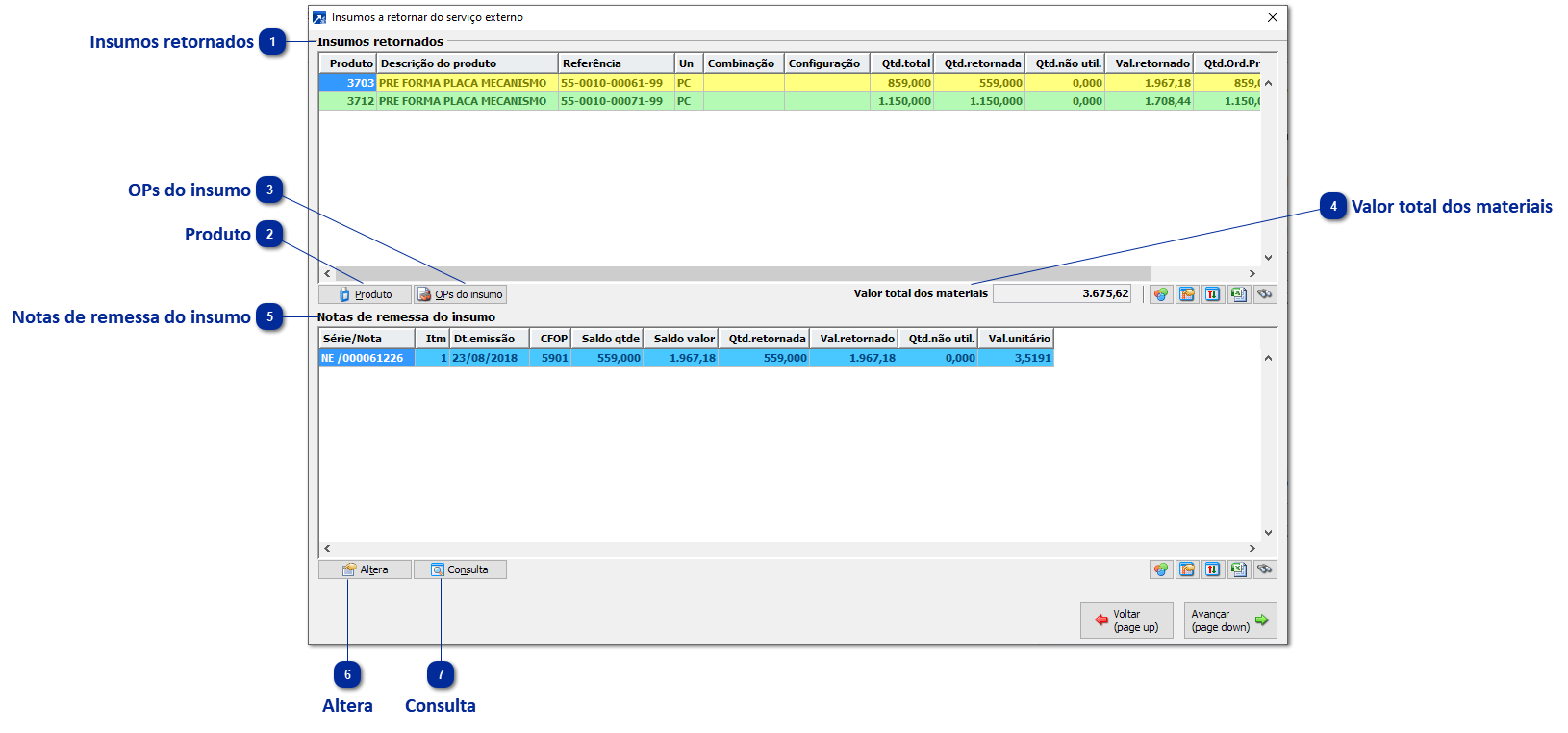
Task: Click the Referência column header
Action: pos(617,63)
